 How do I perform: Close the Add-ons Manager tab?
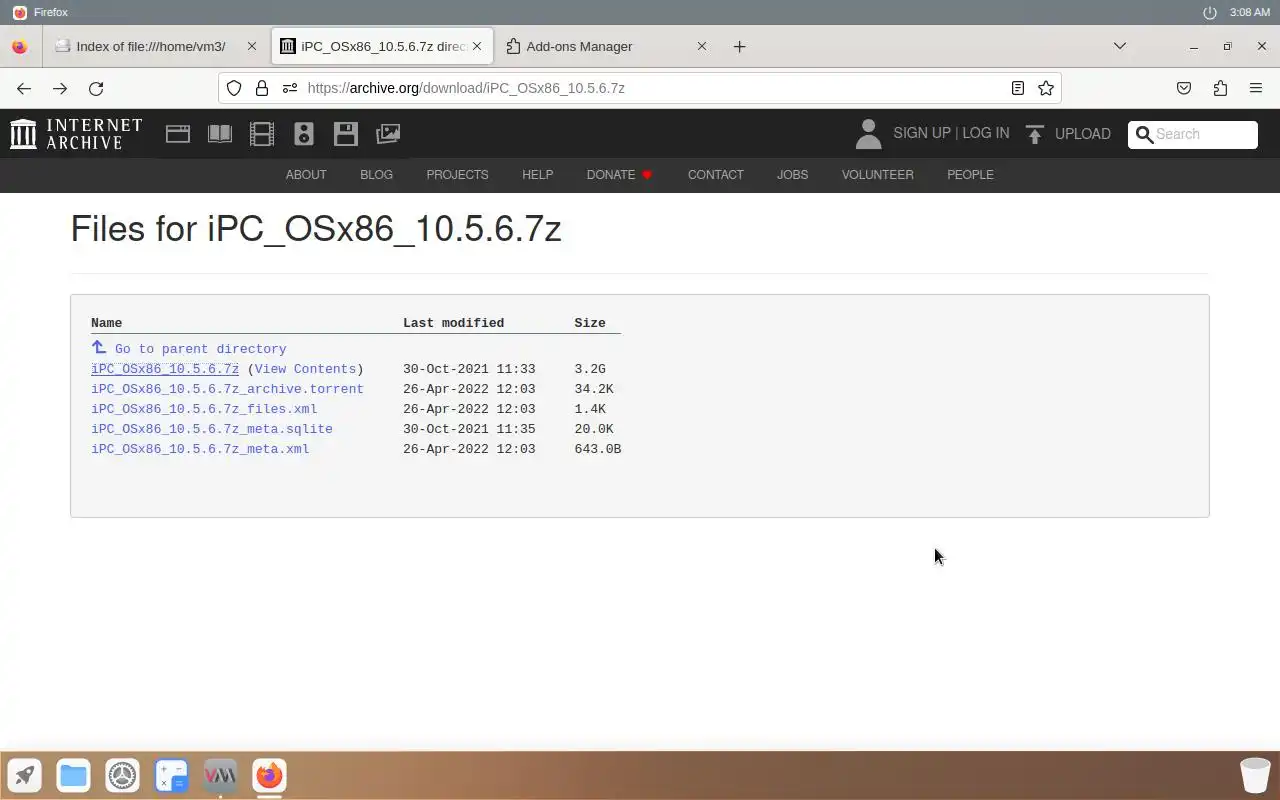coord(702,46)
